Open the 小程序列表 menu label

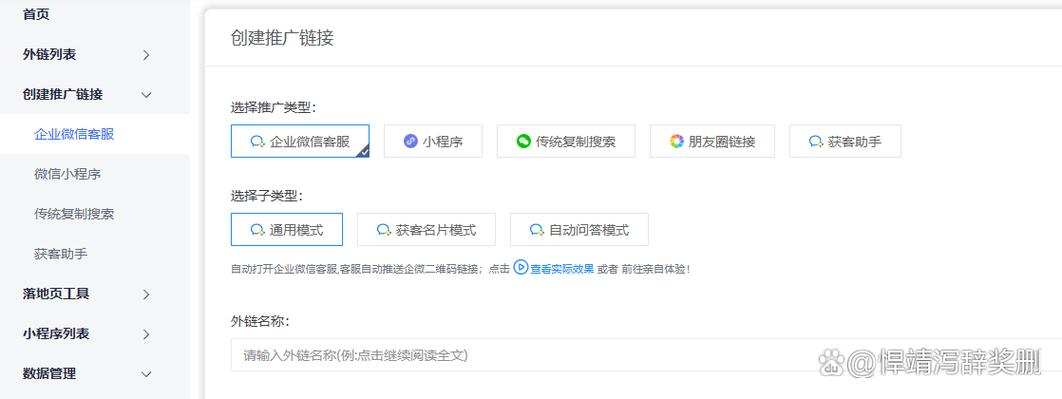pyautogui.click(x=56, y=334)
